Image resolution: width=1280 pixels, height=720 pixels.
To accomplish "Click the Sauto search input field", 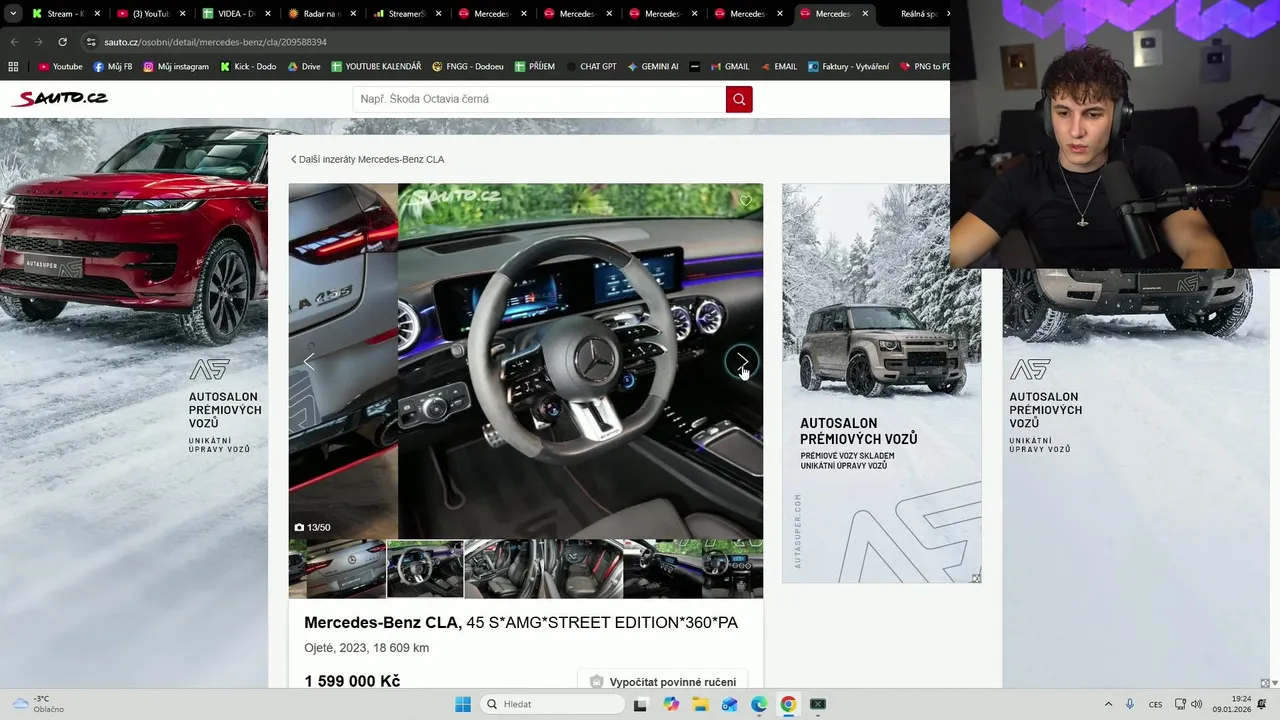I will coord(539,99).
